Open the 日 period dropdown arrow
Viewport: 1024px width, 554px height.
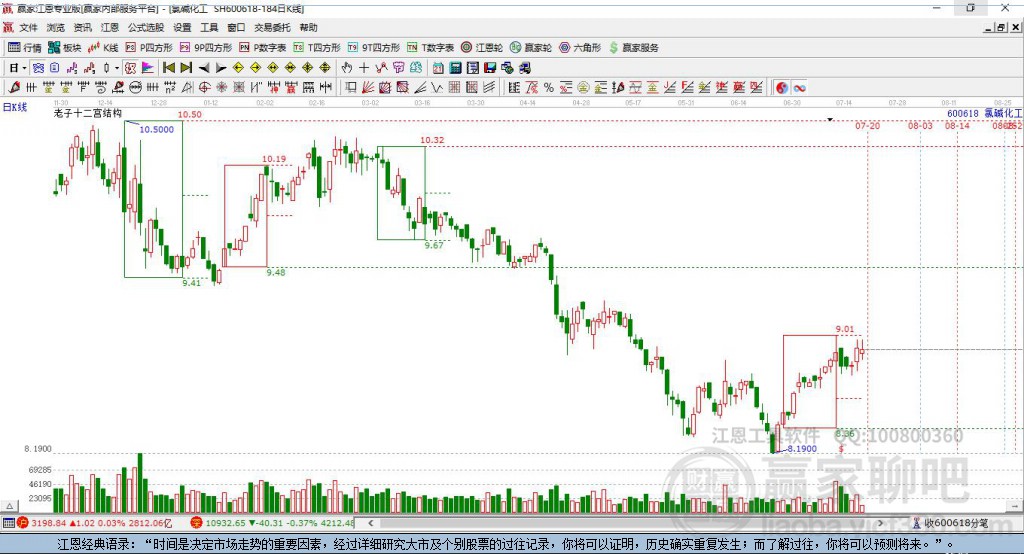[x=24, y=68]
